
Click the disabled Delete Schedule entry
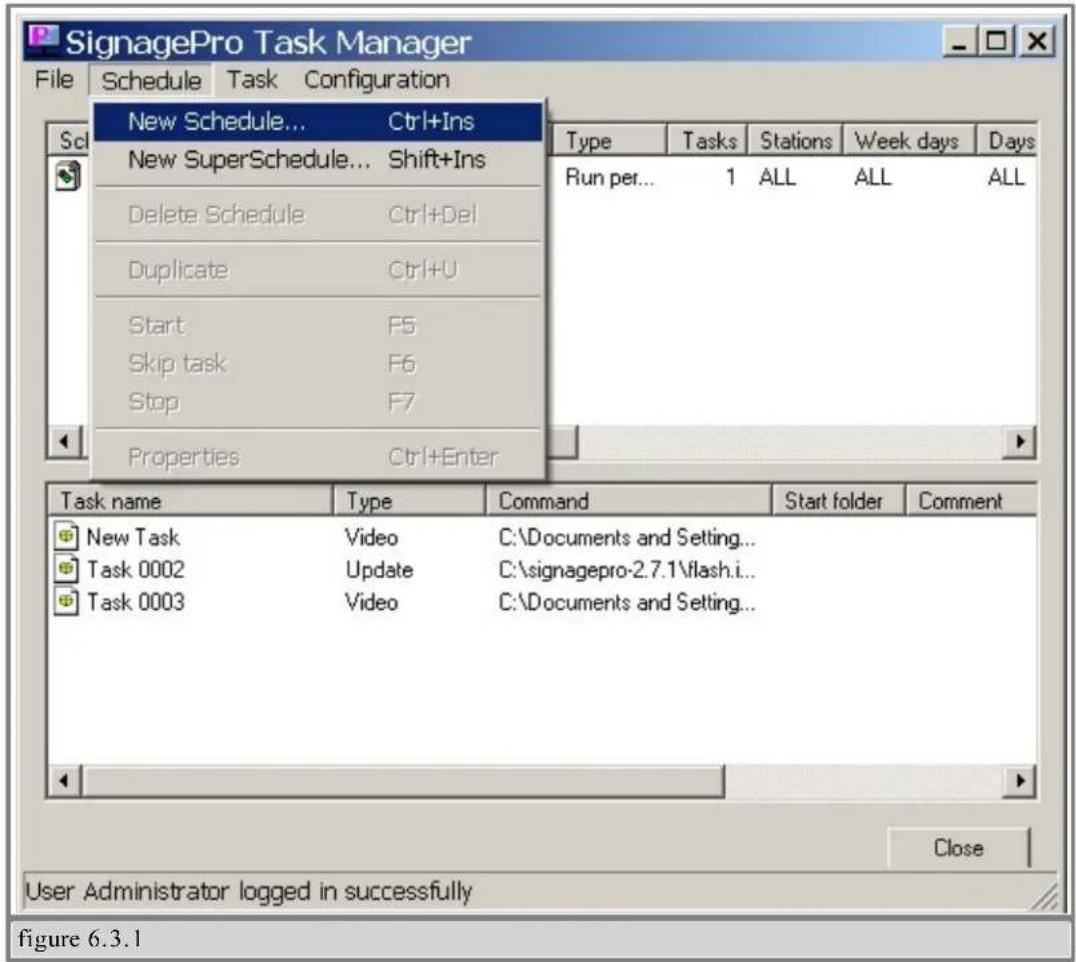318,215
